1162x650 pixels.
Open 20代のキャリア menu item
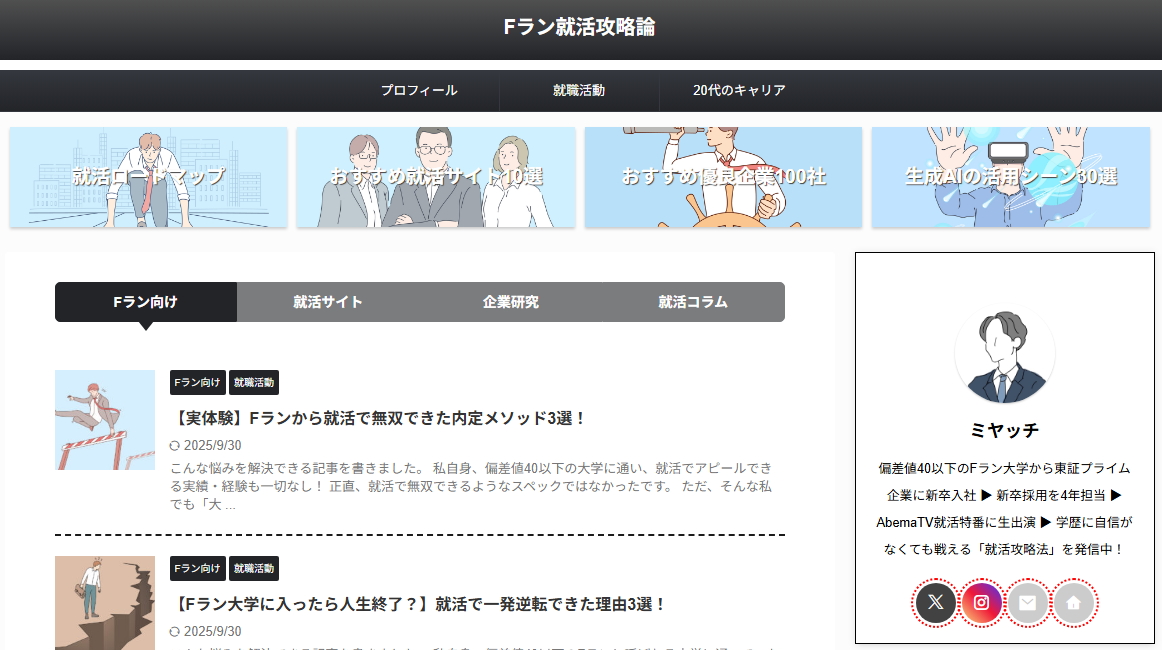(x=739, y=91)
